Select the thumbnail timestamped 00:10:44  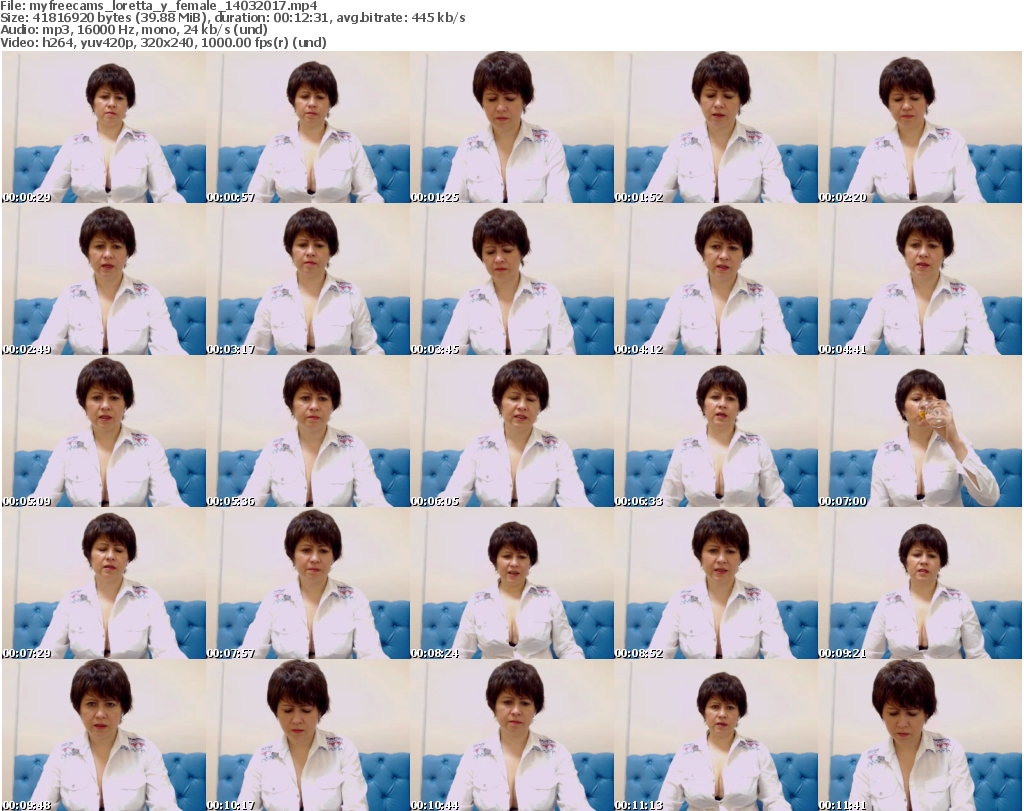pos(512,735)
